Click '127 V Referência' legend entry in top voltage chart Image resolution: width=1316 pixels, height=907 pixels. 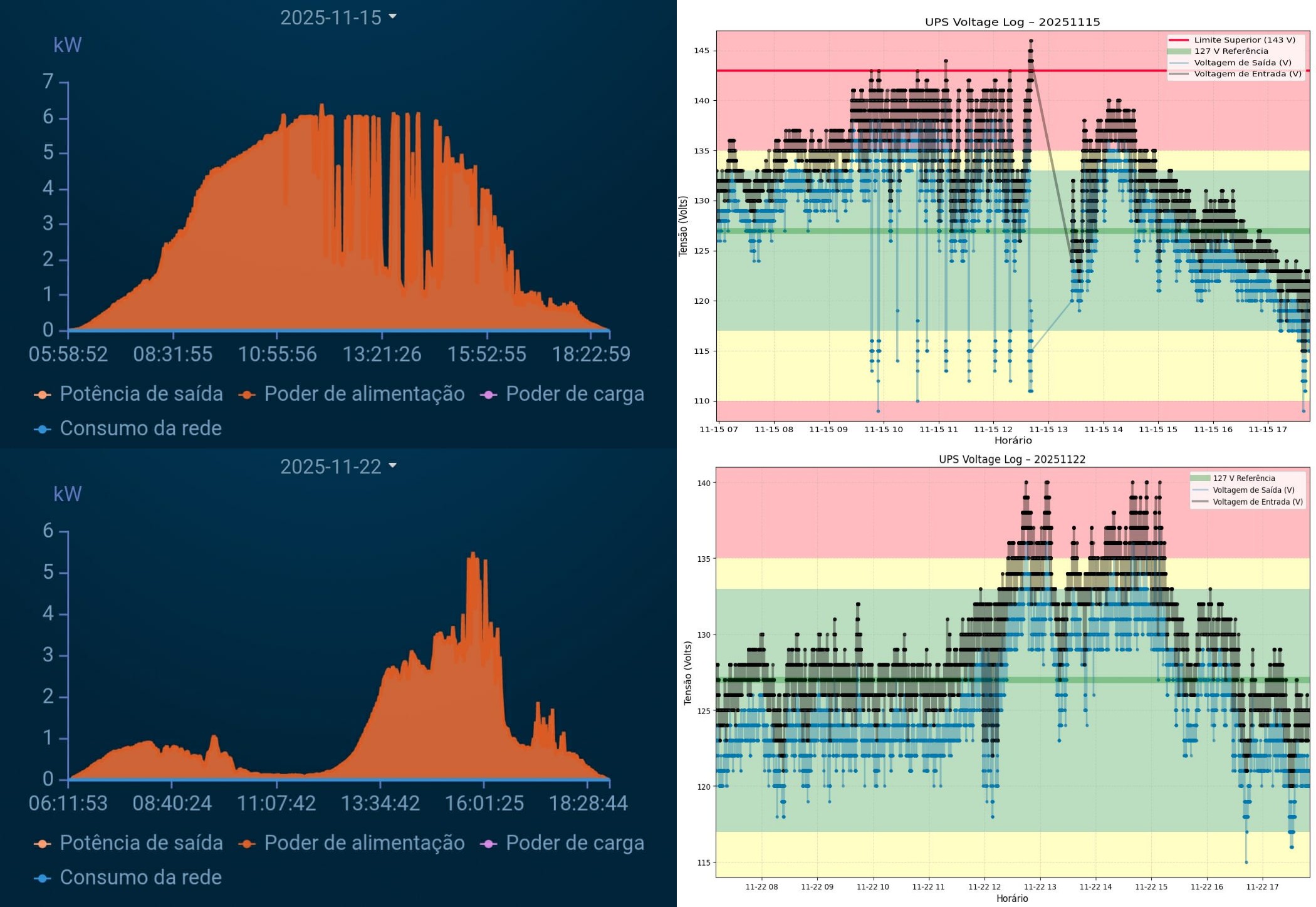click(x=1231, y=51)
